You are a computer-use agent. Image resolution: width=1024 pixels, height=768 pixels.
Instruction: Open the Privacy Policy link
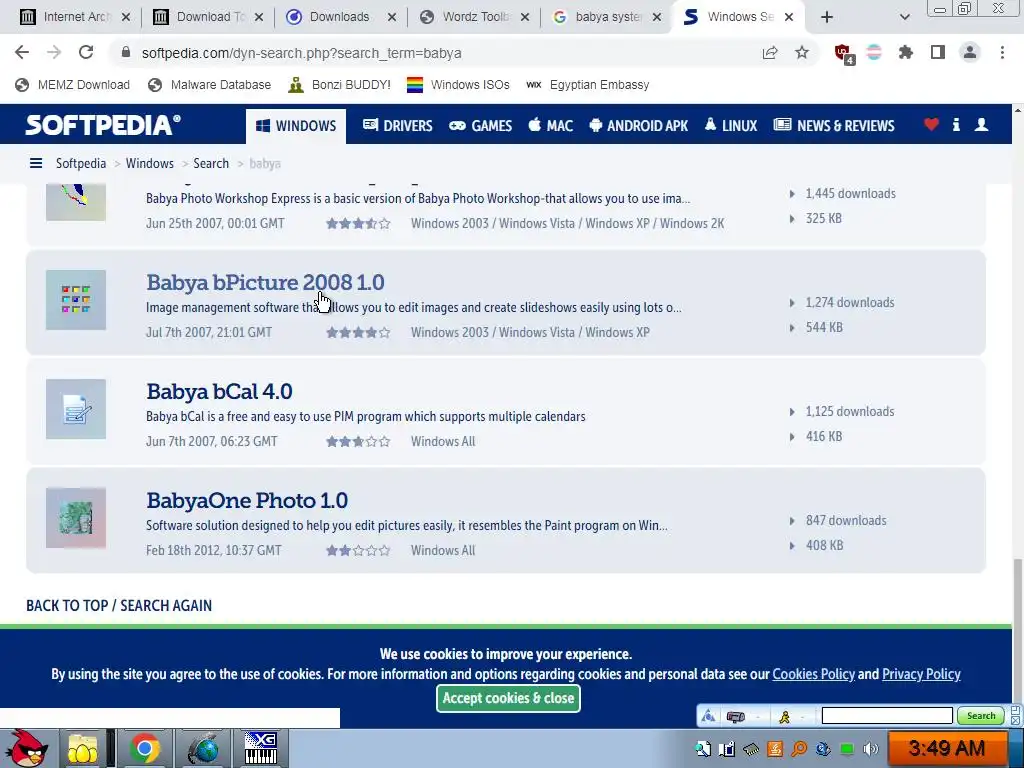[x=921, y=674]
